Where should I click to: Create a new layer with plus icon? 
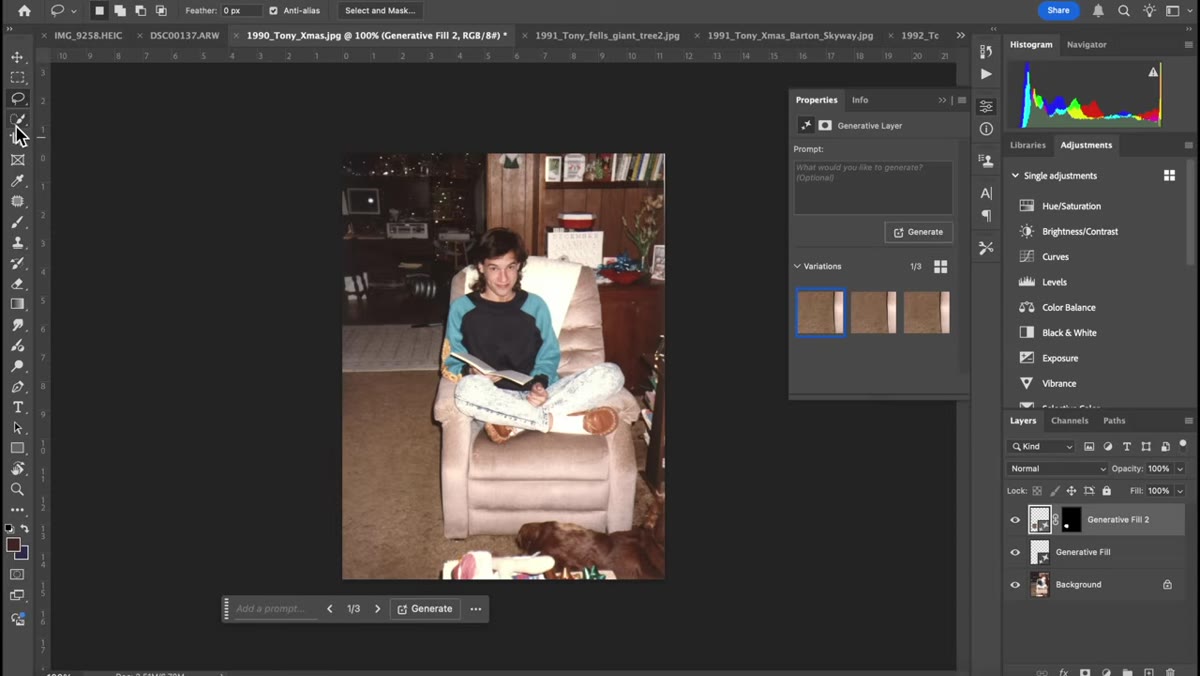[1149, 672]
